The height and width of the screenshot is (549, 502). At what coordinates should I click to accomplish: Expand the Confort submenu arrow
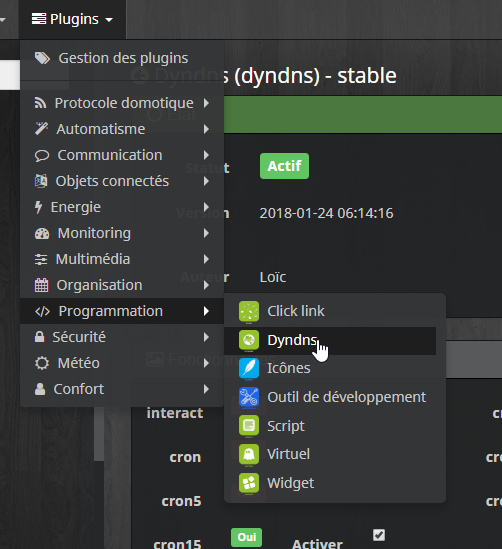click(x=207, y=389)
